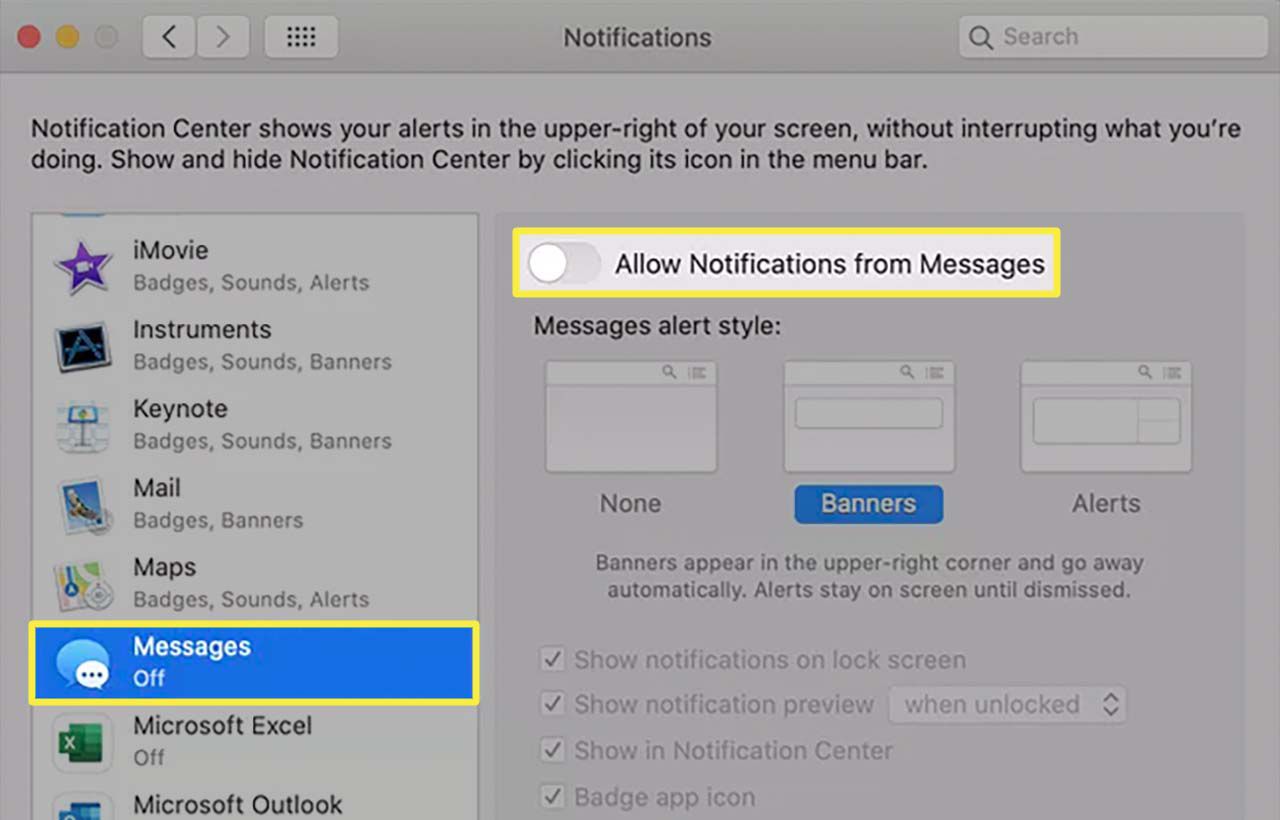Go back with the left arrow button
Image resolution: width=1280 pixels, height=820 pixels.
169,38
